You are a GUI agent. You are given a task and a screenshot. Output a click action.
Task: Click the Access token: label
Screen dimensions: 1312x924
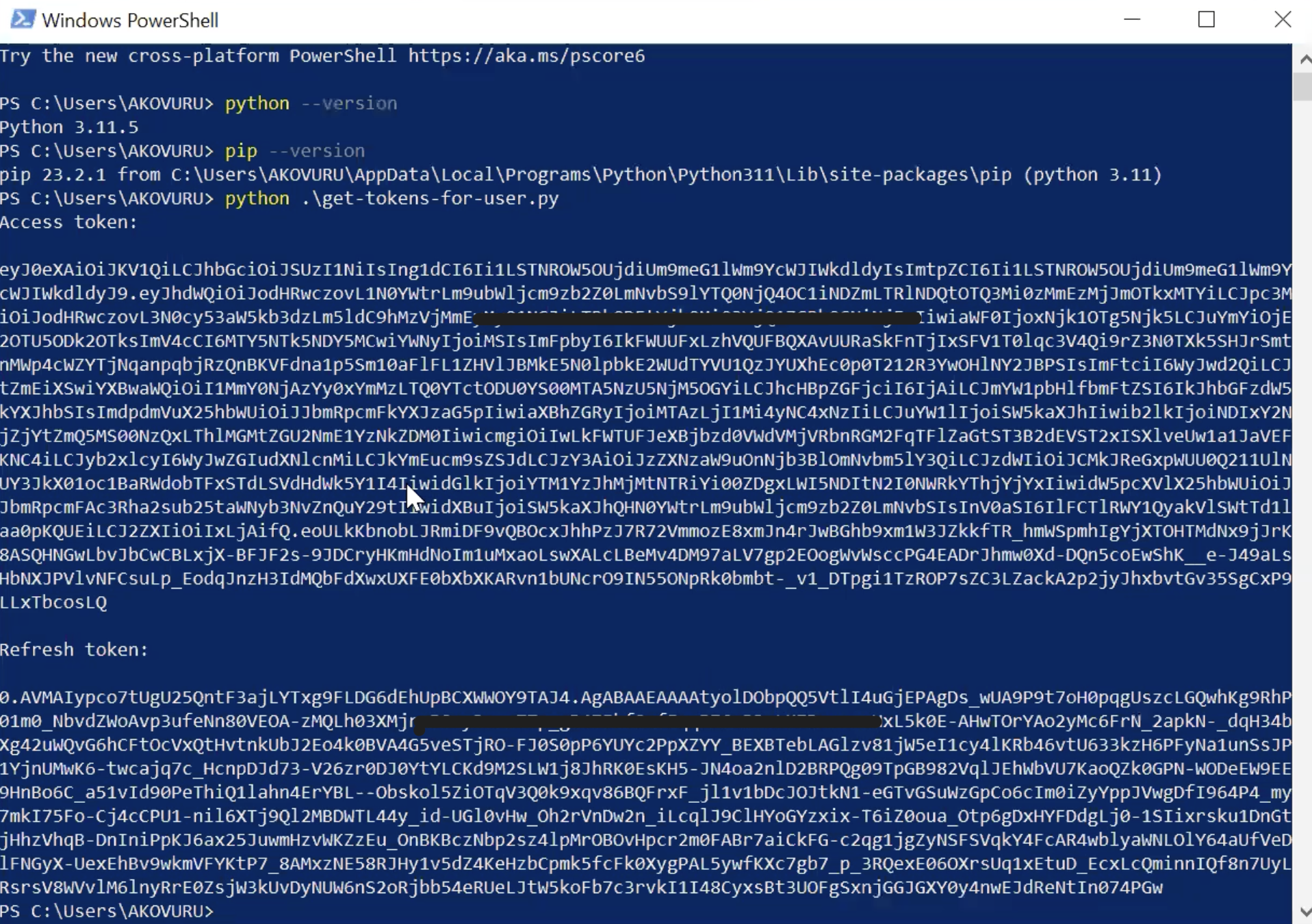coord(68,221)
